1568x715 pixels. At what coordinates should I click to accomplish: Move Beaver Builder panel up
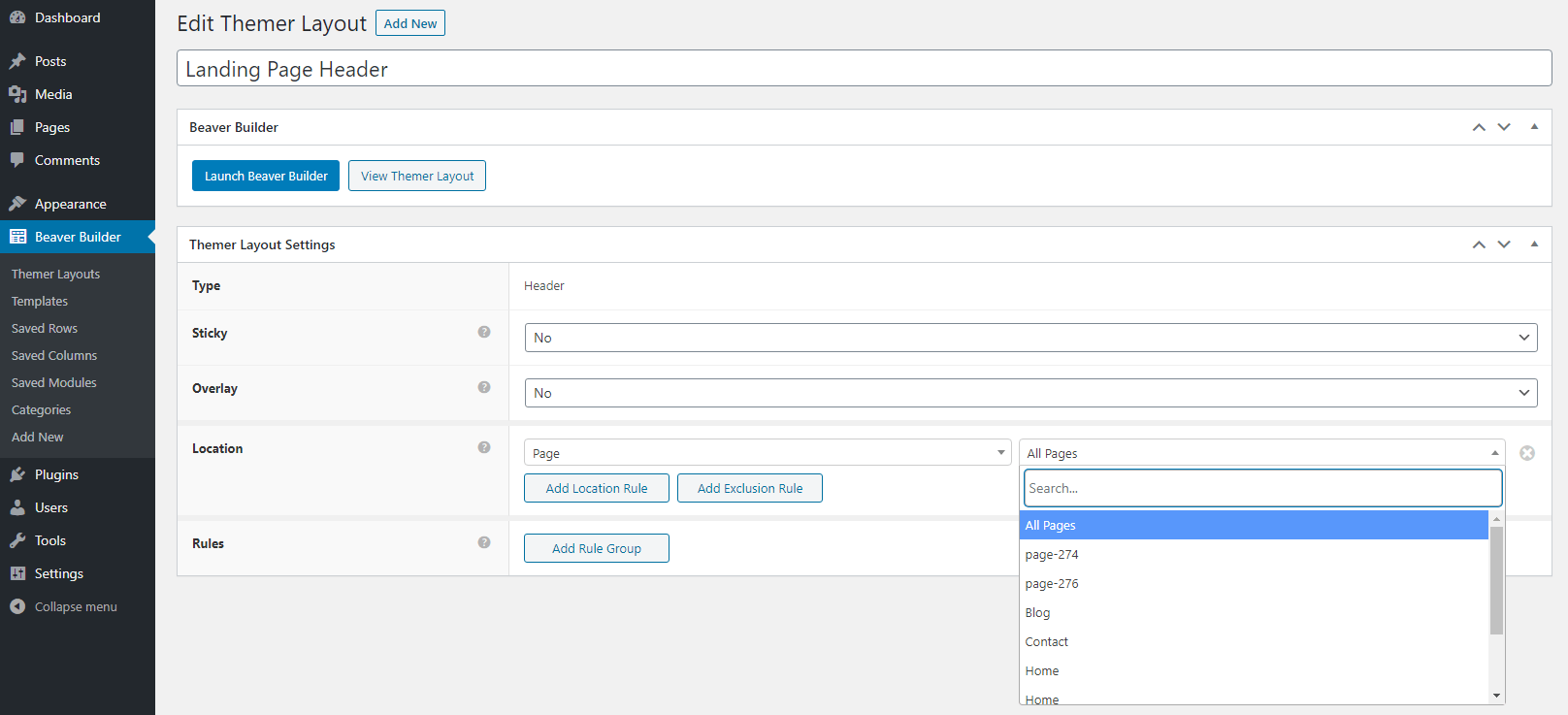pos(1479,127)
